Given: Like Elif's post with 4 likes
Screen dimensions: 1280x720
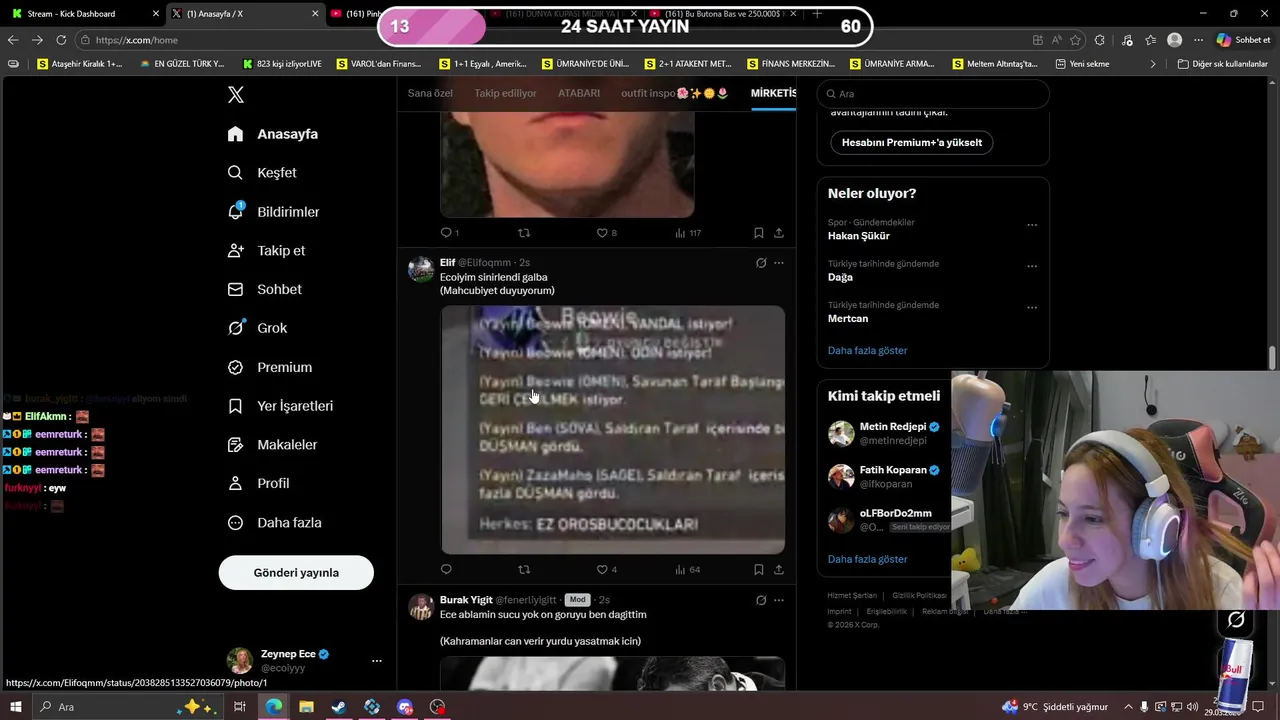Looking at the screenshot, I should pos(606,570).
